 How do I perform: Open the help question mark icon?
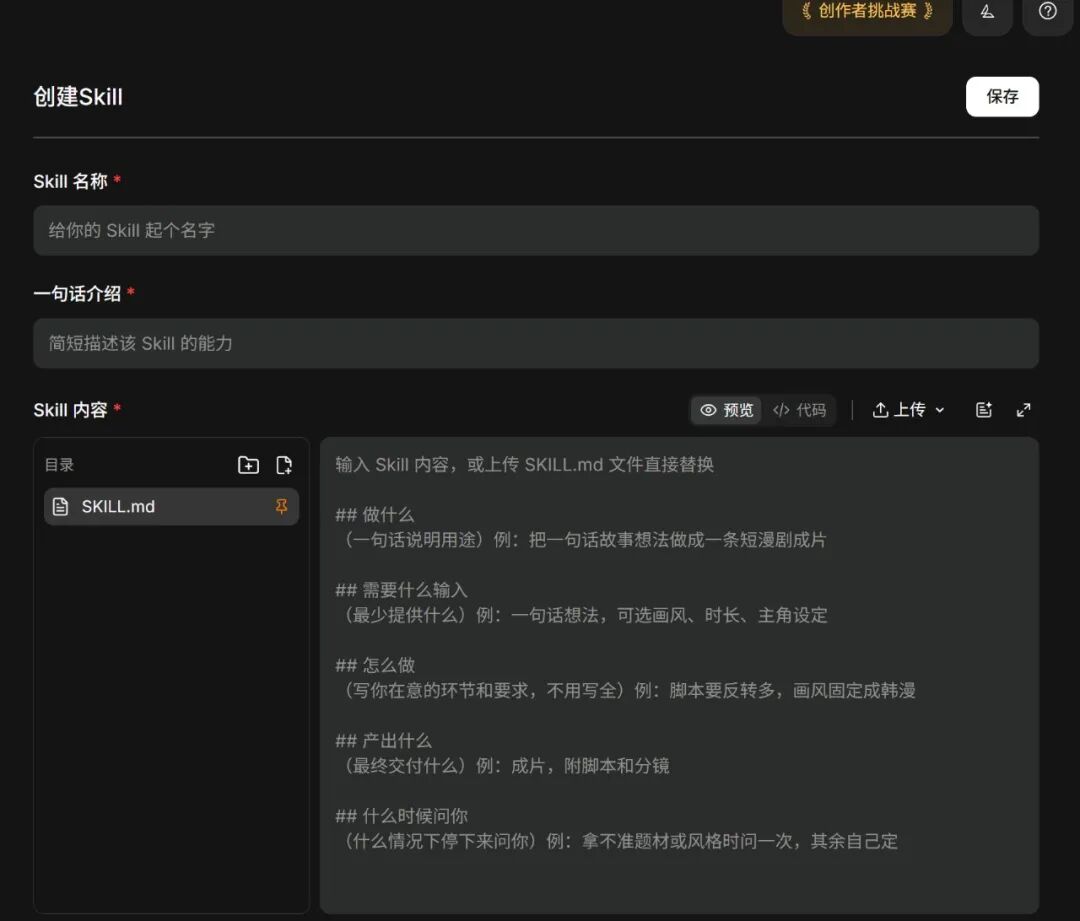(1048, 12)
